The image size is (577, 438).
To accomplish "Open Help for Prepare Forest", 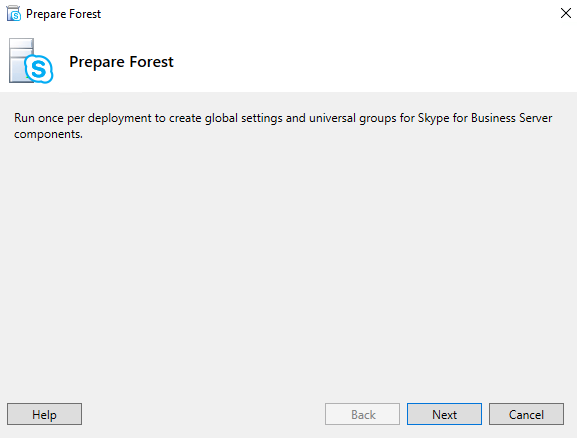I will coord(44,414).
